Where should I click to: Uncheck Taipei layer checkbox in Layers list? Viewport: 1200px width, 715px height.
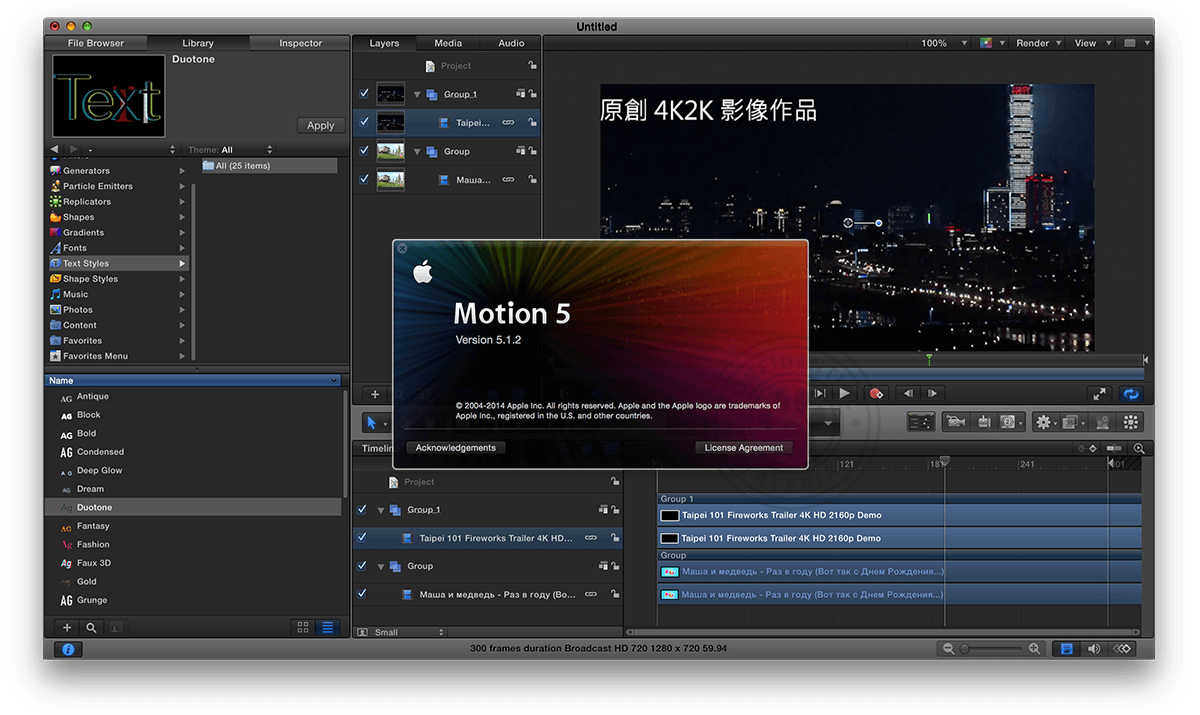[364, 122]
